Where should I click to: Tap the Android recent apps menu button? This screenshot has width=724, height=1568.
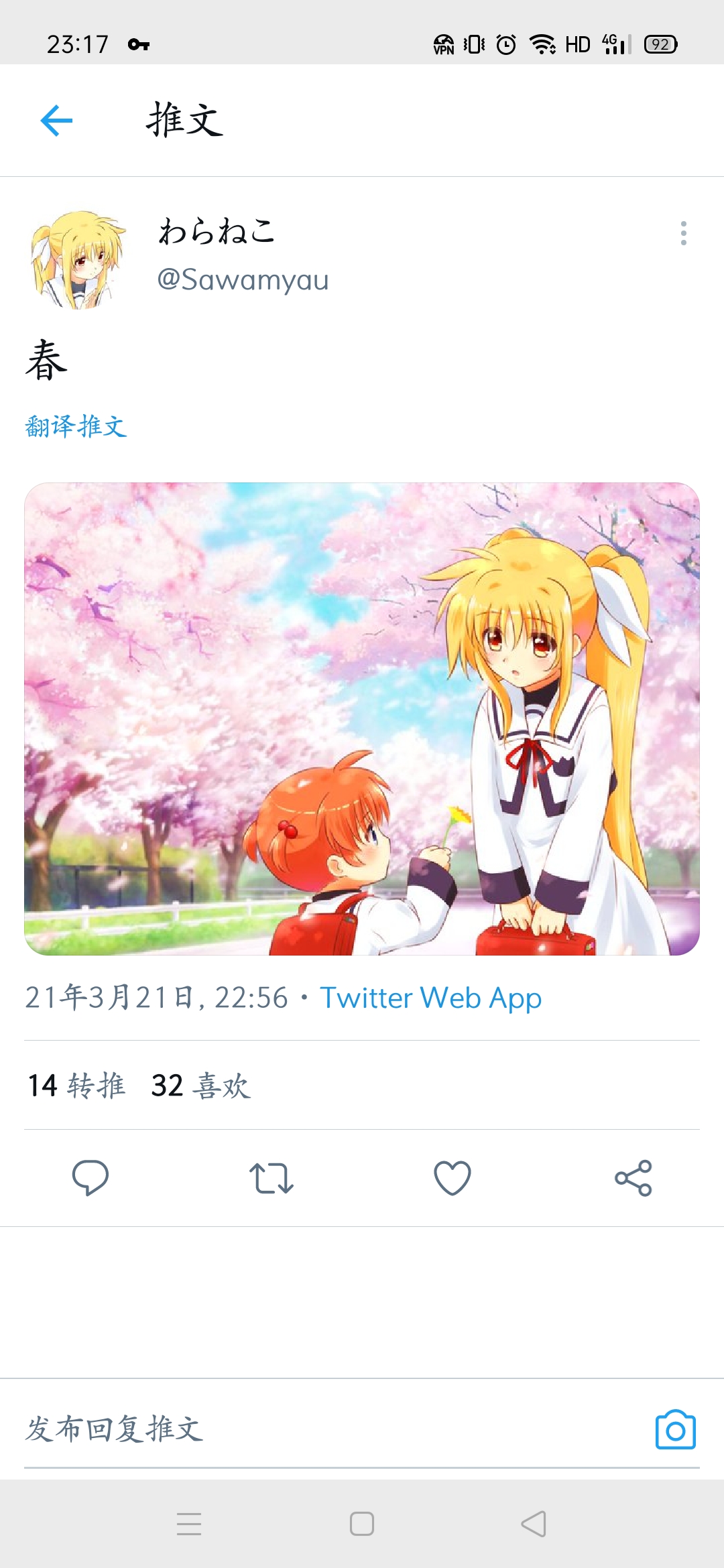coord(189,1524)
